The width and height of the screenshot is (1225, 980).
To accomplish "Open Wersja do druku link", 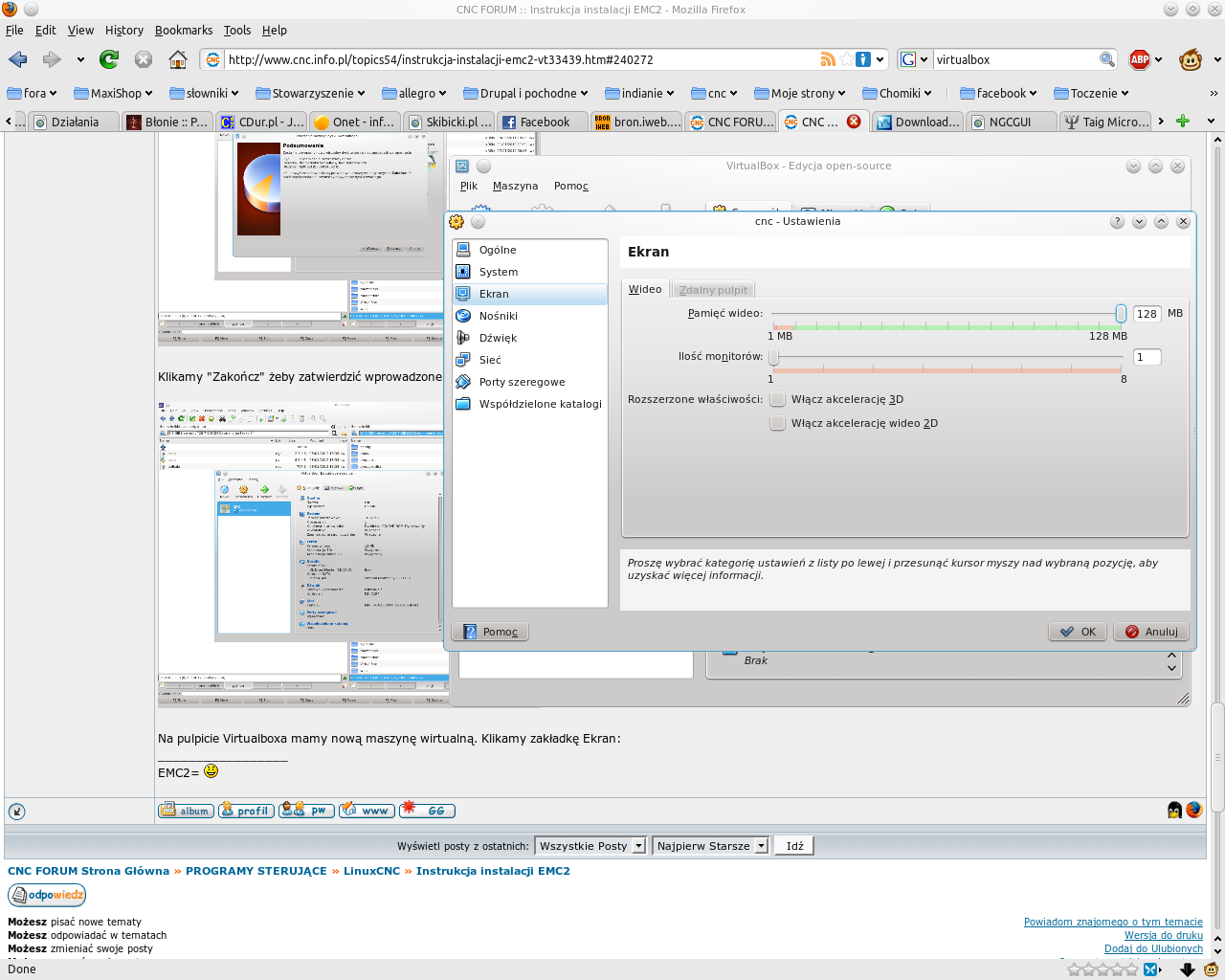I will (x=1163, y=935).
